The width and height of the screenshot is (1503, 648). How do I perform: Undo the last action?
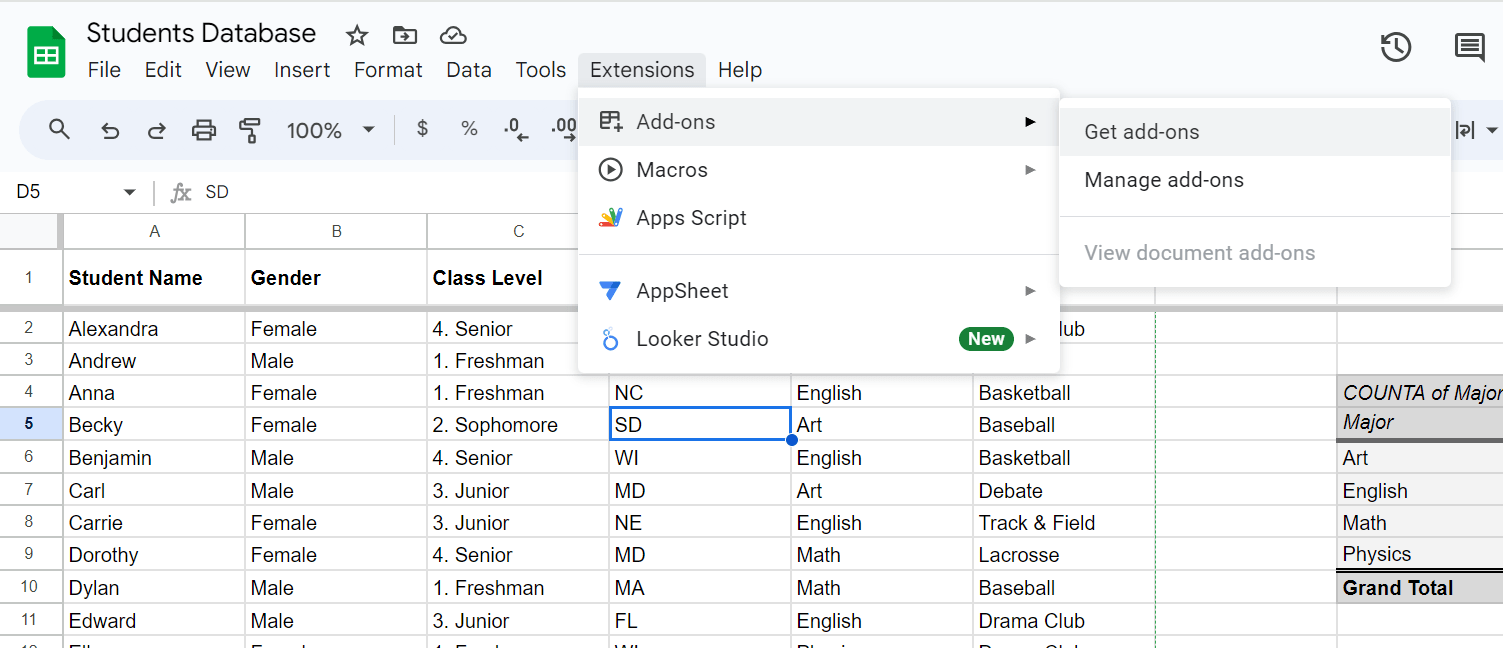(x=110, y=130)
